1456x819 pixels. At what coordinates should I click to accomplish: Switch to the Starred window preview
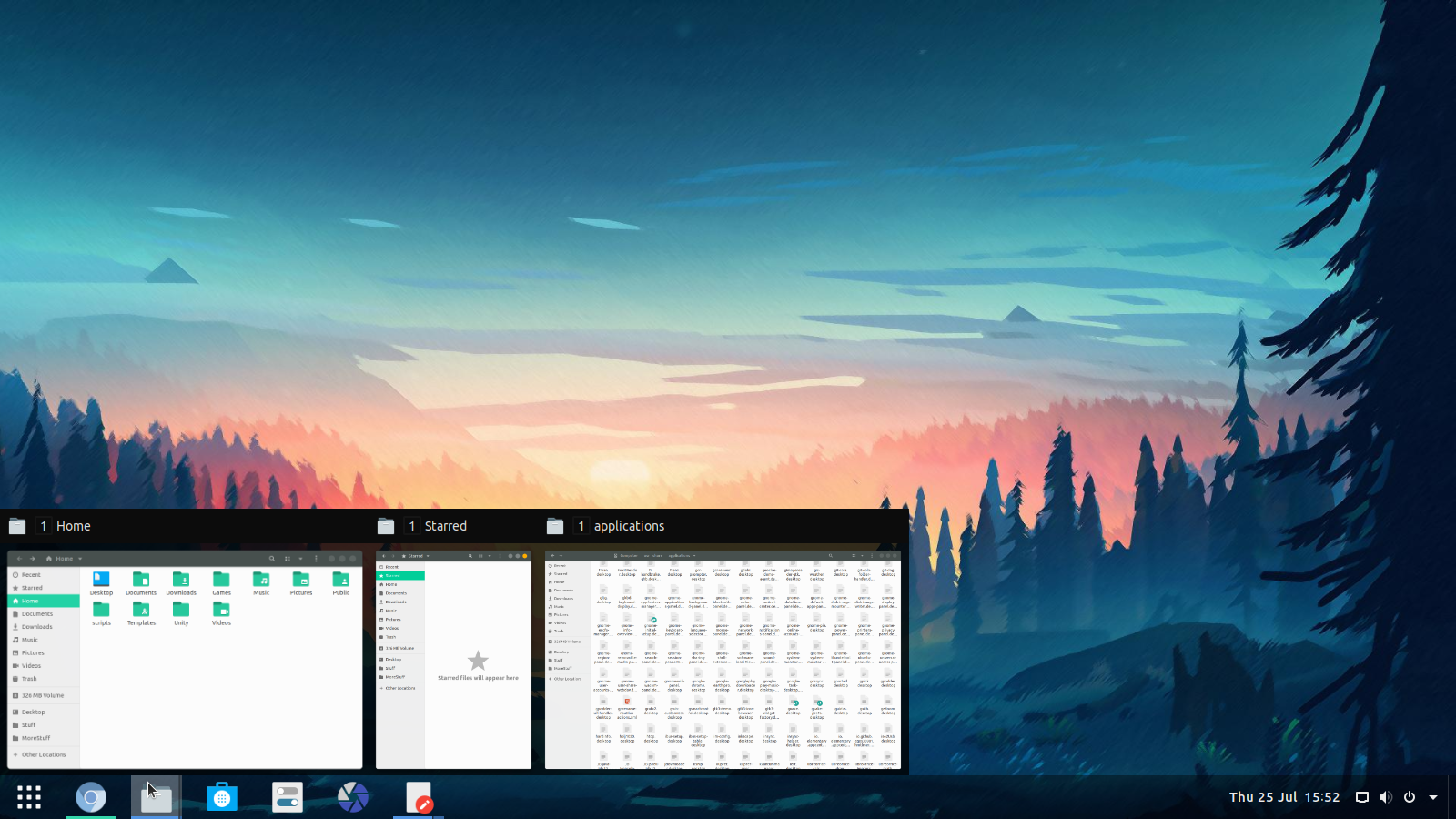coord(453,660)
